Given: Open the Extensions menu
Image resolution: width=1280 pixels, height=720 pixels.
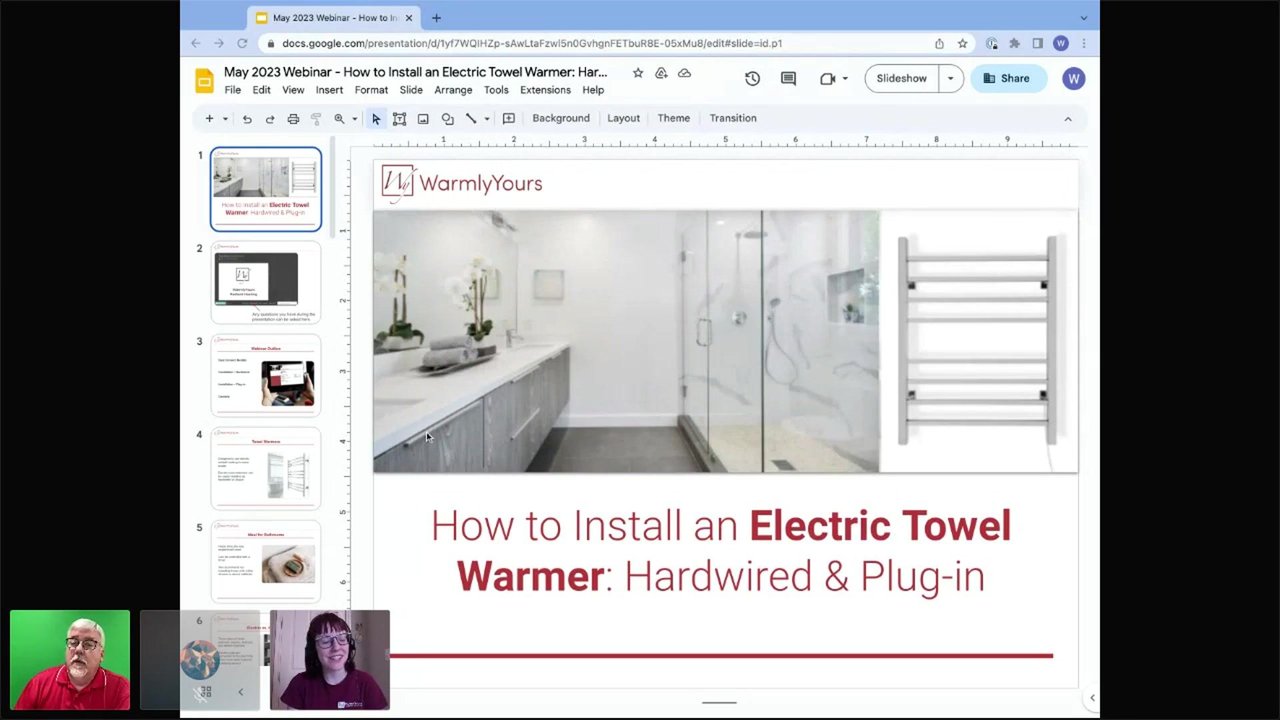Looking at the screenshot, I should point(545,89).
